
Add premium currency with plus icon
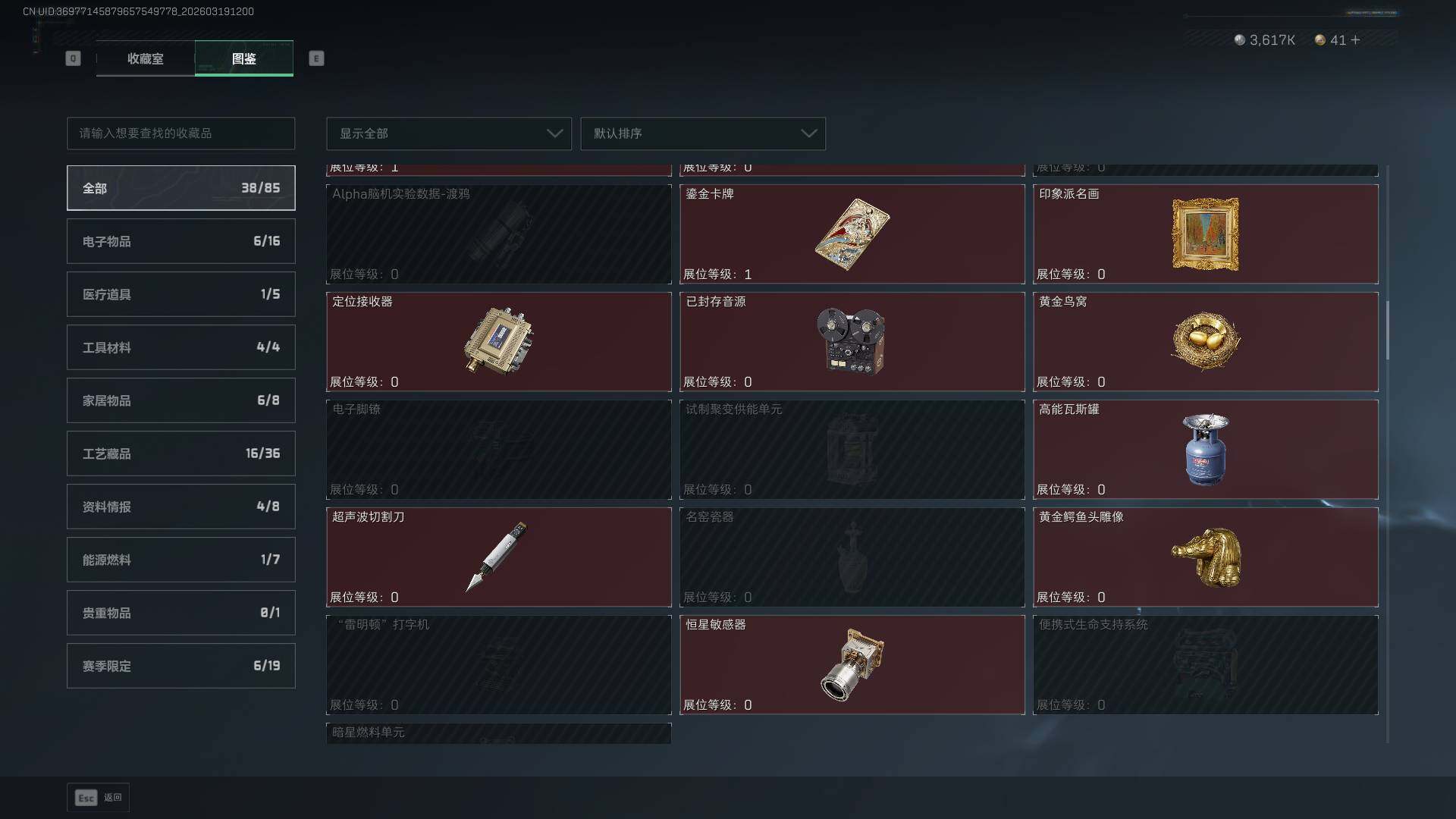(1355, 40)
